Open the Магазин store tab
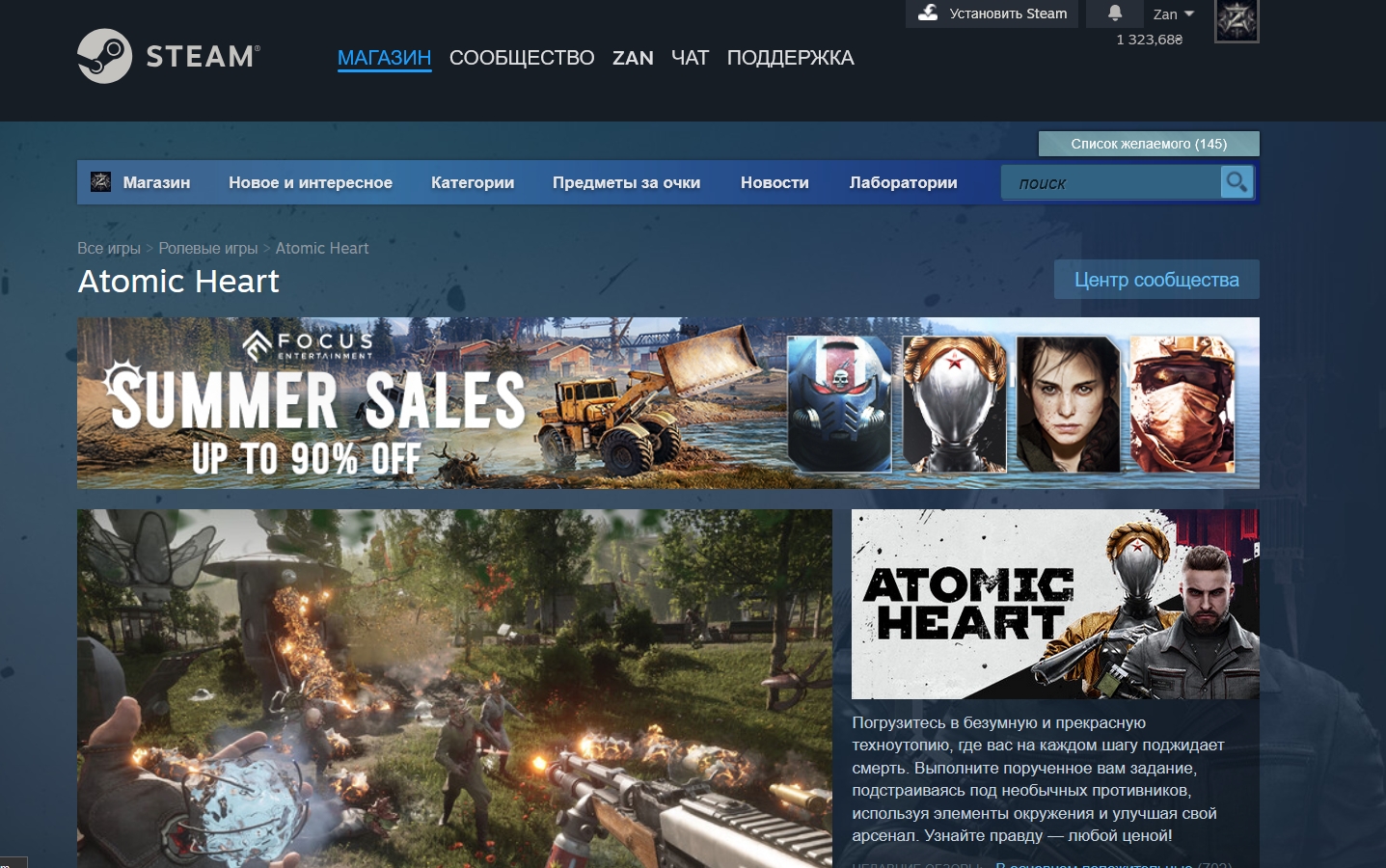The image size is (1386, 868). click(156, 182)
